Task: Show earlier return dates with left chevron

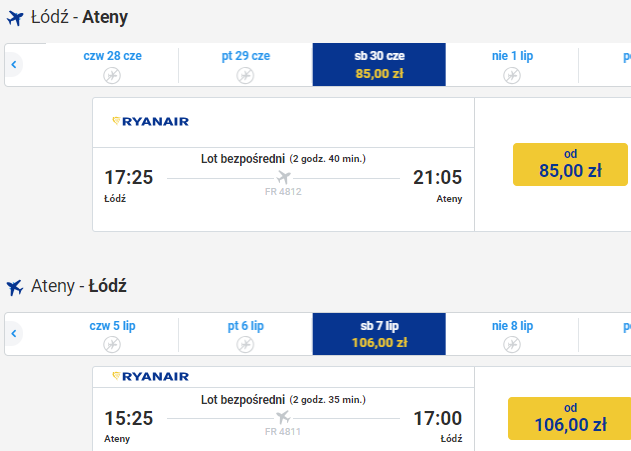Action: (14, 334)
